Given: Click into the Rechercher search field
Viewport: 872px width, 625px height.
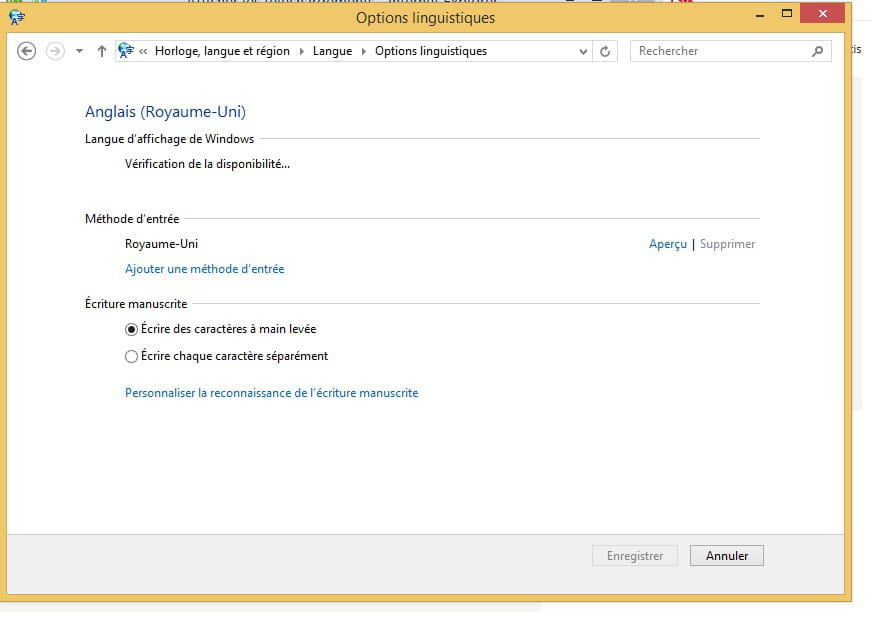Looking at the screenshot, I should pyautogui.click(x=720, y=51).
